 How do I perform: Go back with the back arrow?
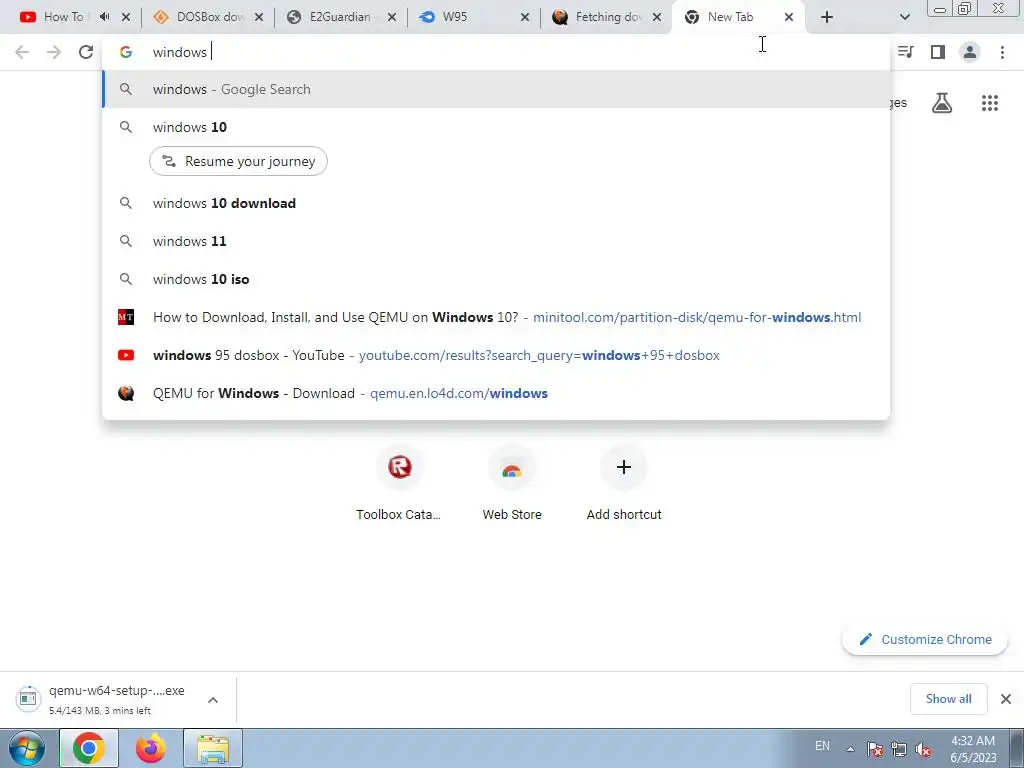22,52
